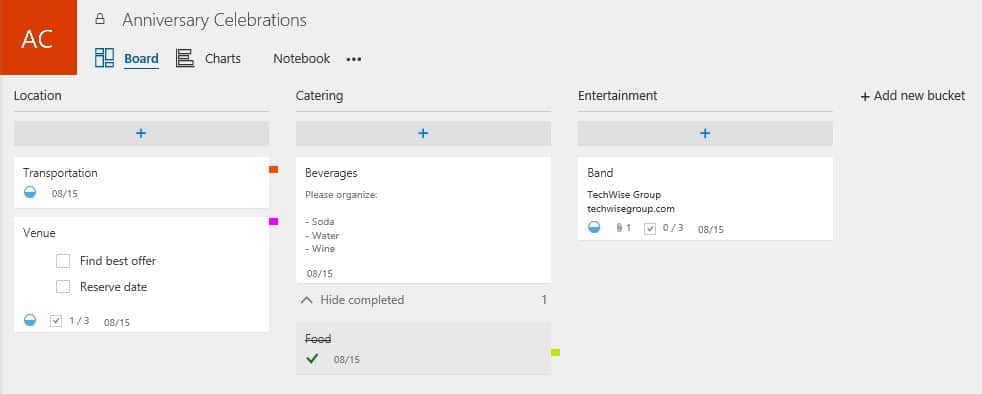
Task: Click the in-progress icon on Transportation task
Action: 30,192
